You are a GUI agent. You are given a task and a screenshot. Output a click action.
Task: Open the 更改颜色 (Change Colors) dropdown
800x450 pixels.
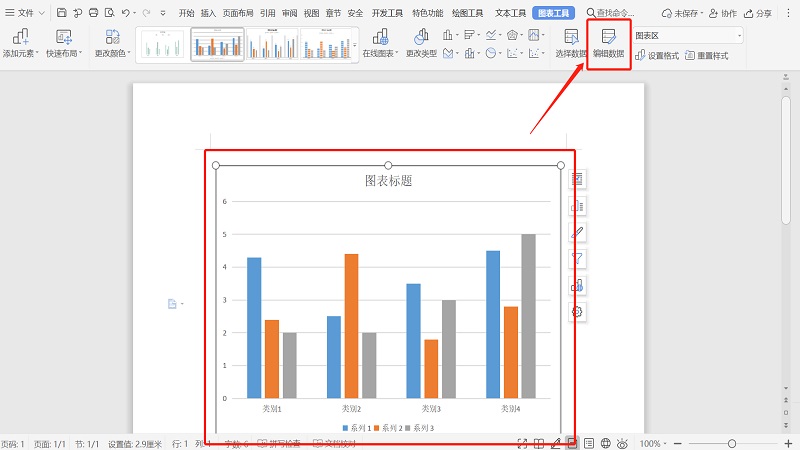[x=112, y=43]
